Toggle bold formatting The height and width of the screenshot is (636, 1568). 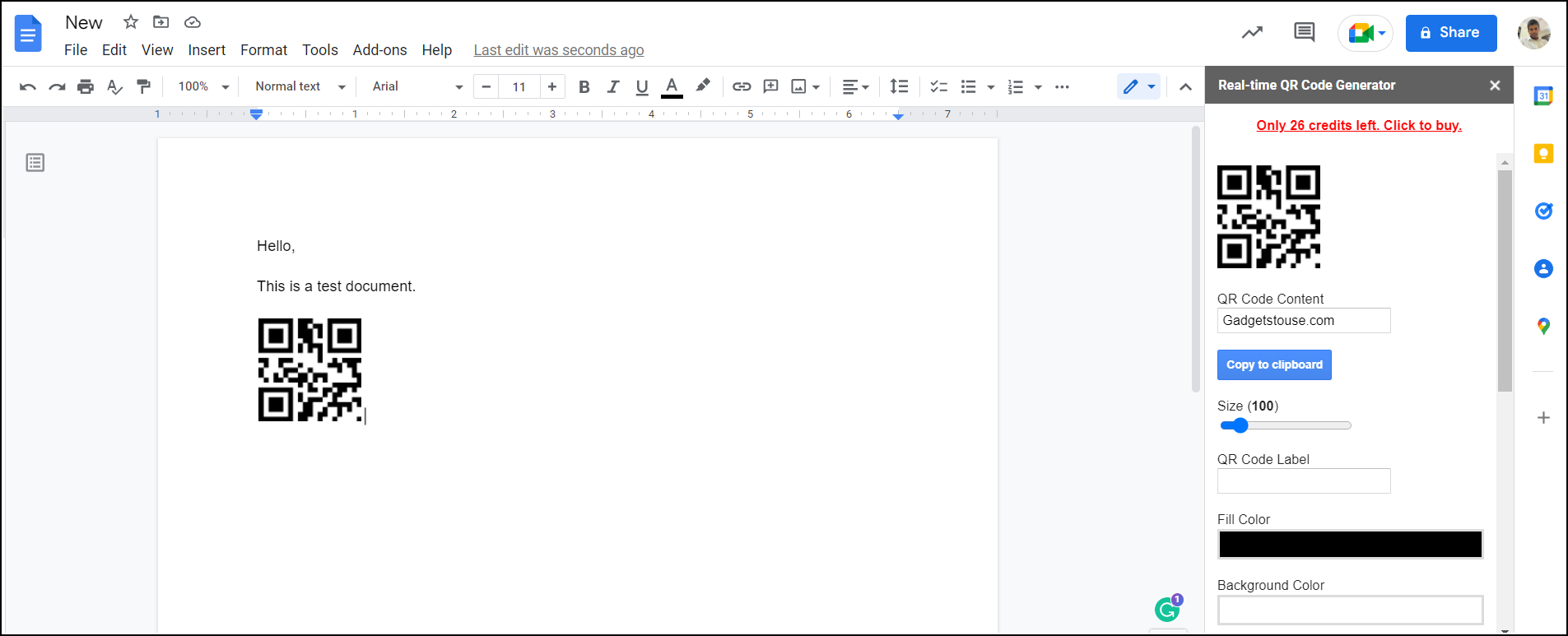(x=584, y=86)
